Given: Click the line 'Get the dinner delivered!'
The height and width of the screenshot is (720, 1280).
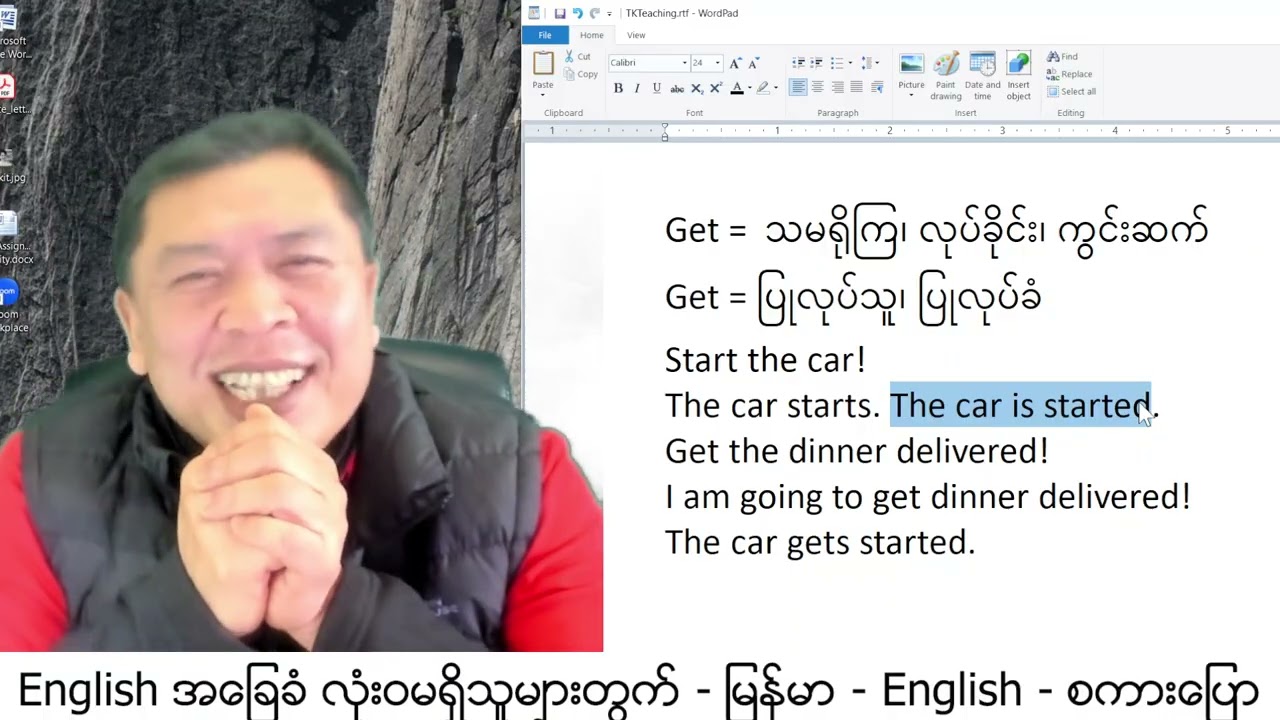Looking at the screenshot, I should coord(857,451).
